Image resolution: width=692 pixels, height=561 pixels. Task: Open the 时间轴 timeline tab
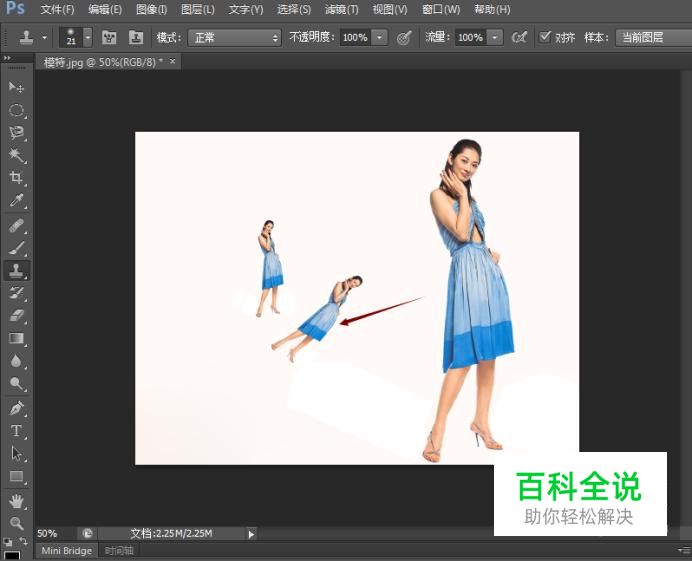click(119, 551)
